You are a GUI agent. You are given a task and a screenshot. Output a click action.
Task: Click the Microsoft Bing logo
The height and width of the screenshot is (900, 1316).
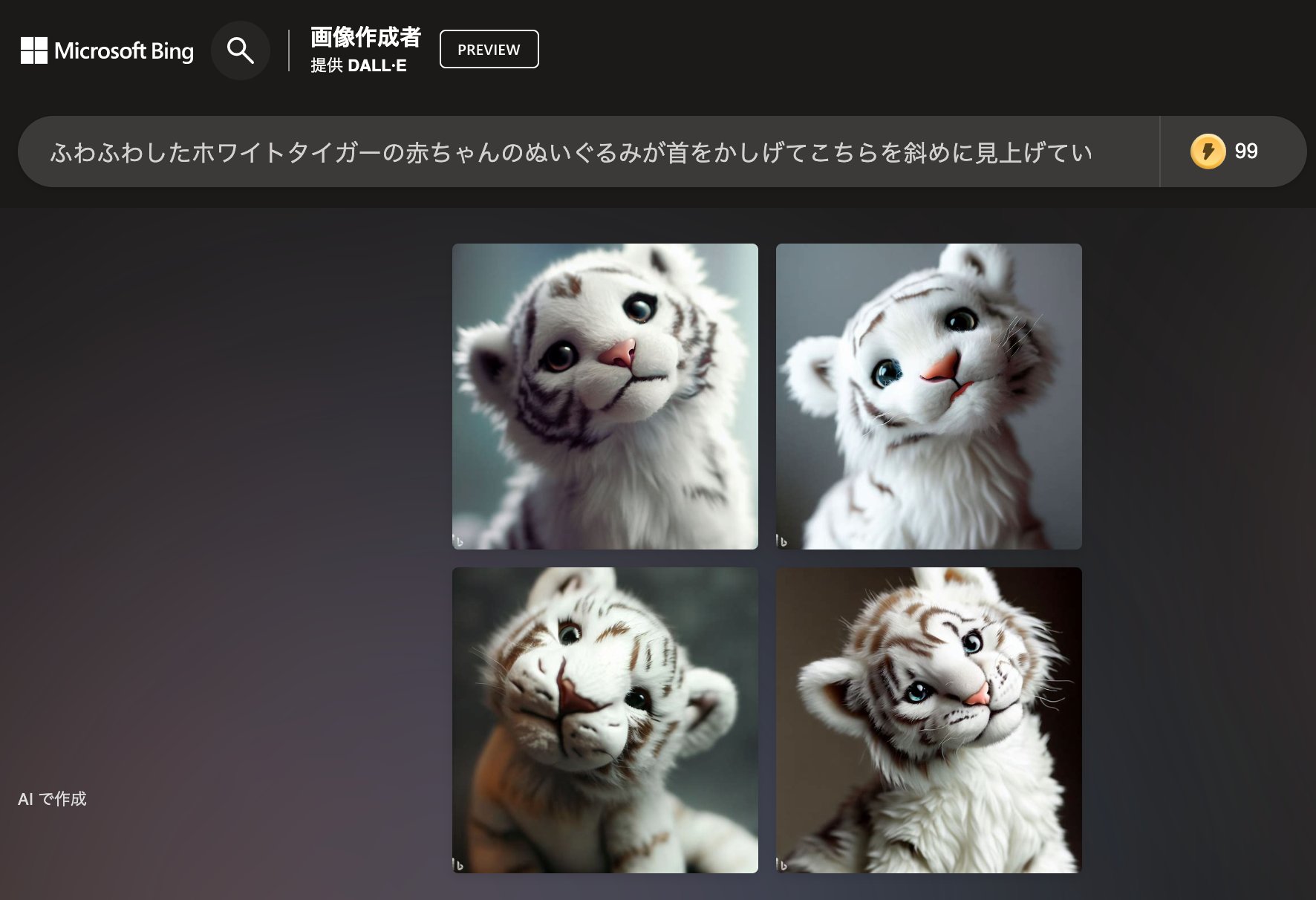(107, 50)
